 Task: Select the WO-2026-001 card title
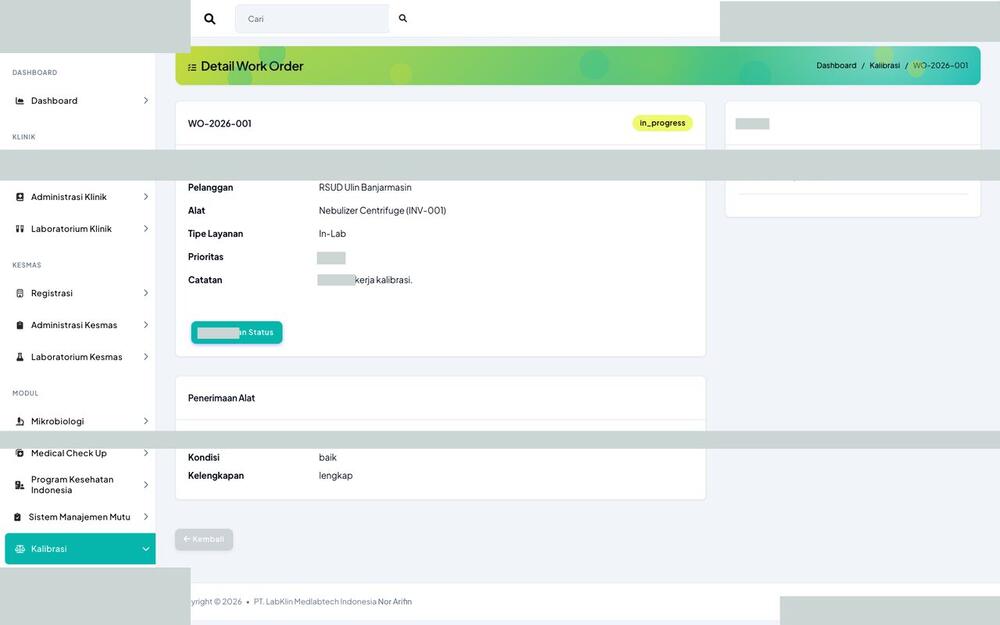(x=219, y=124)
